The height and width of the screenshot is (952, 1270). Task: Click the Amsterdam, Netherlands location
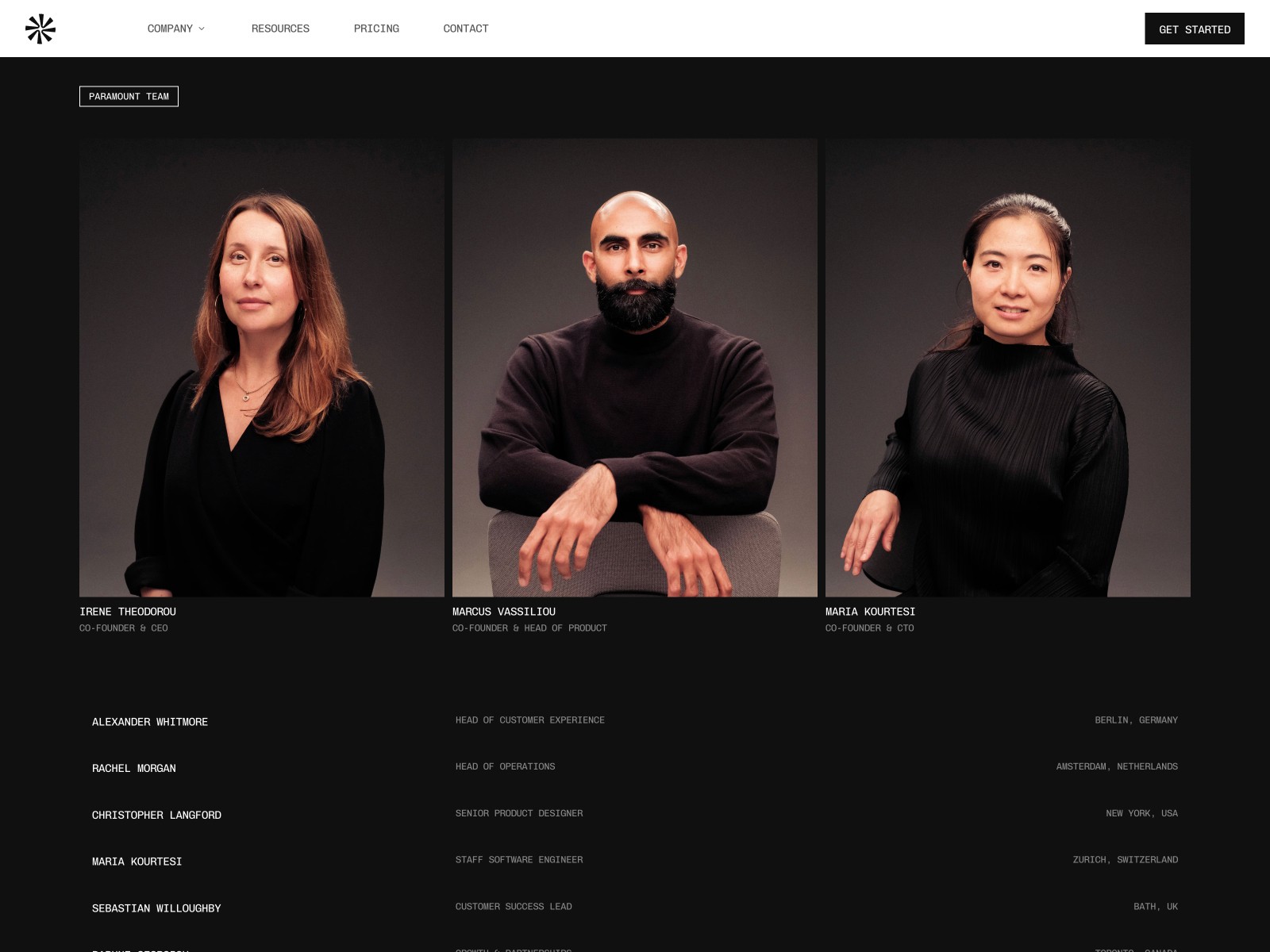coord(1117,766)
